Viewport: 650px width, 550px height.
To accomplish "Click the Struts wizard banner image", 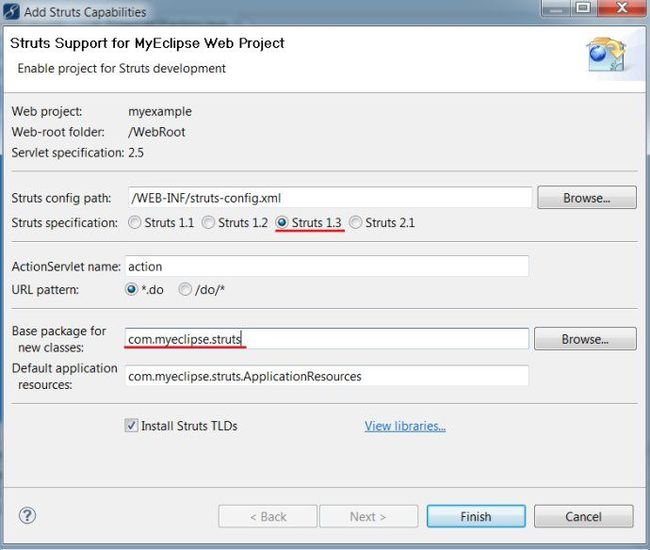I will [606, 56].
